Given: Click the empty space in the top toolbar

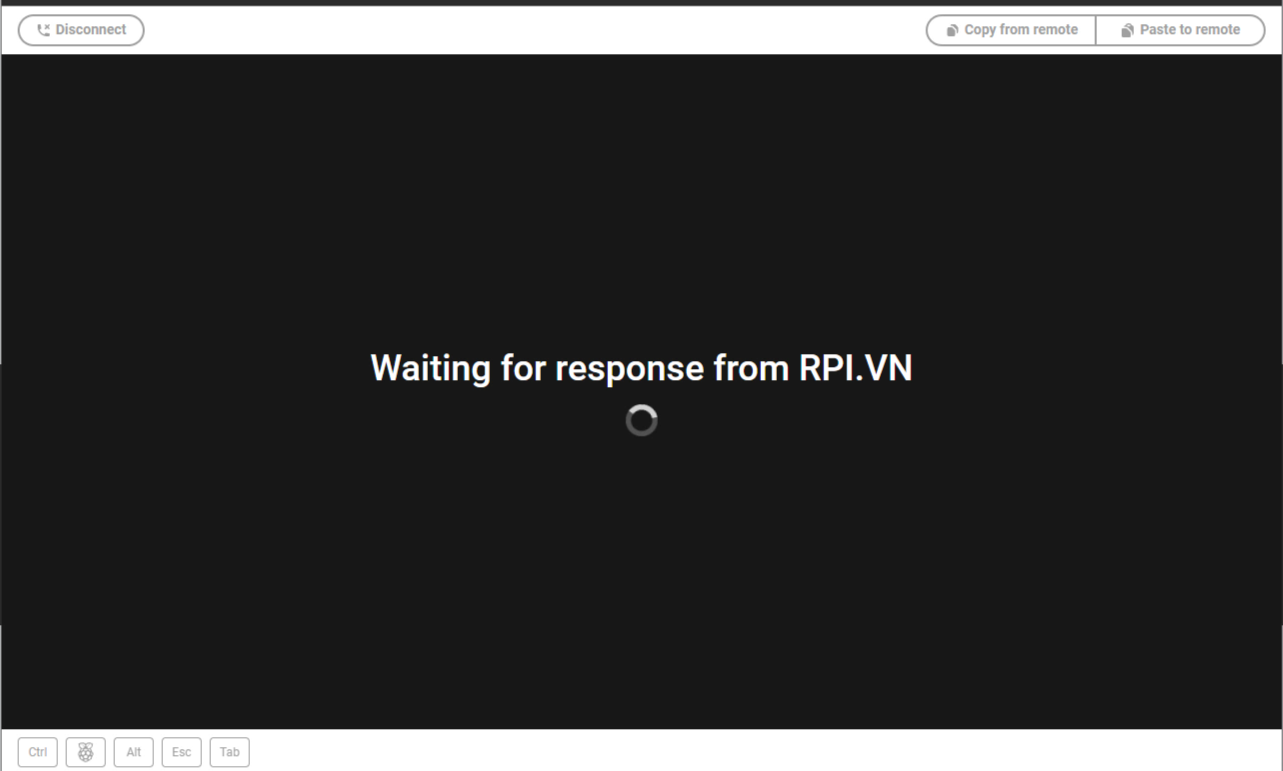Looking at the screenshot, I should click(535, 30).
